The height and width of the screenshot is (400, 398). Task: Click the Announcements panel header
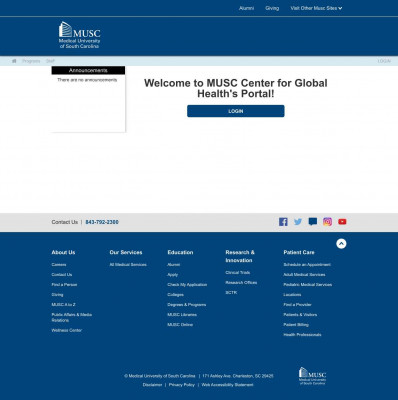click(x=88, y=70)
